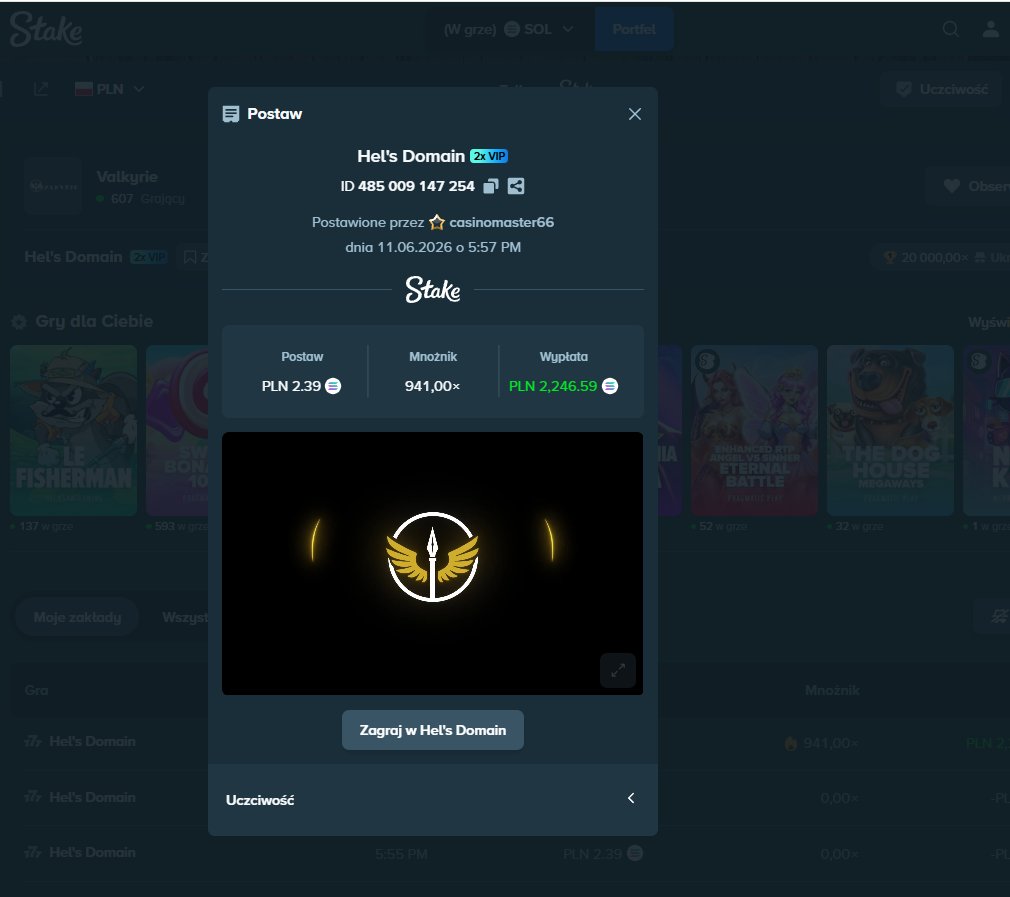Open the Stake logo home link

46,29
